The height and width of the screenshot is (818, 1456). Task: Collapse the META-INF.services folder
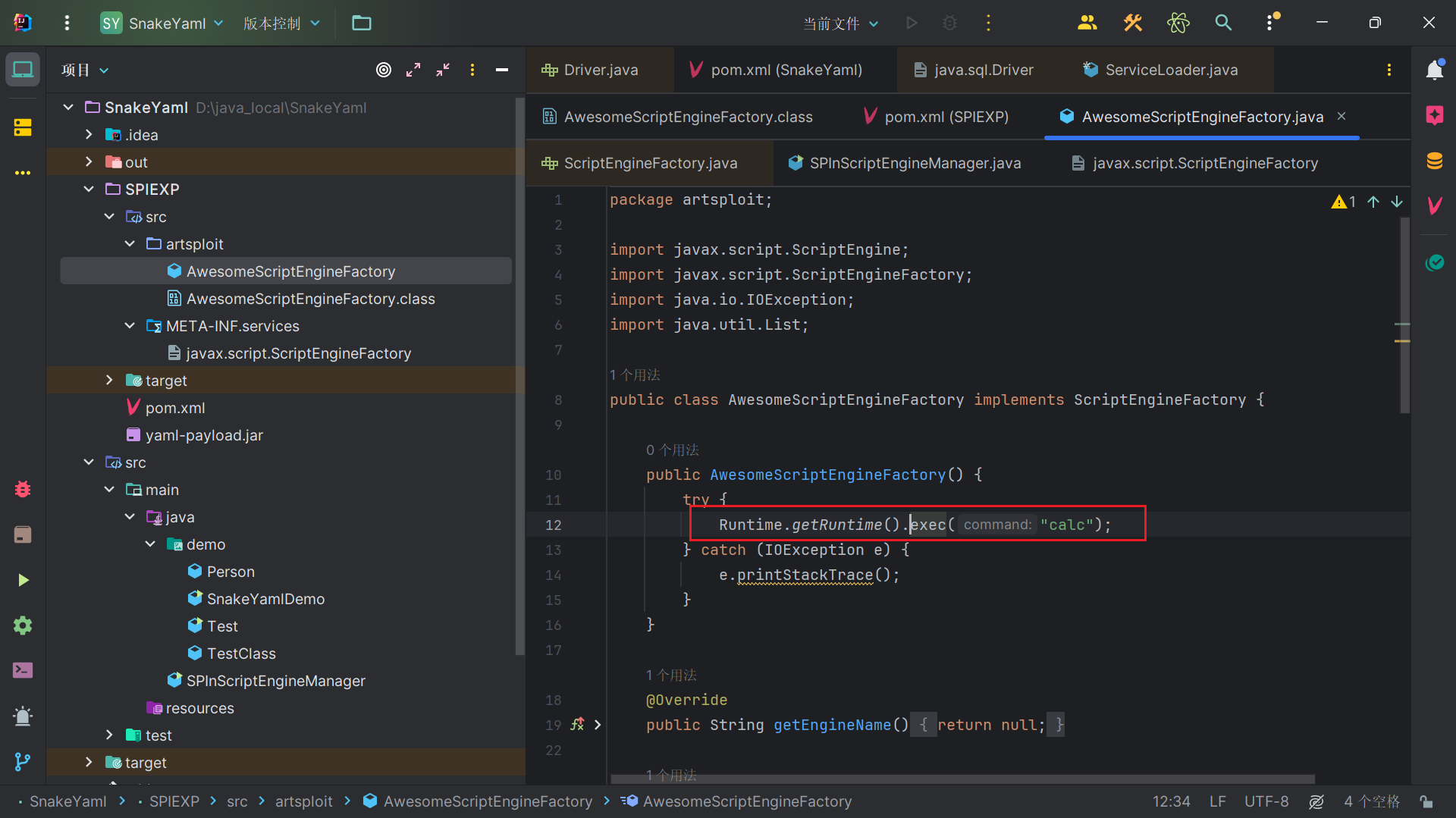click(130, 325)
